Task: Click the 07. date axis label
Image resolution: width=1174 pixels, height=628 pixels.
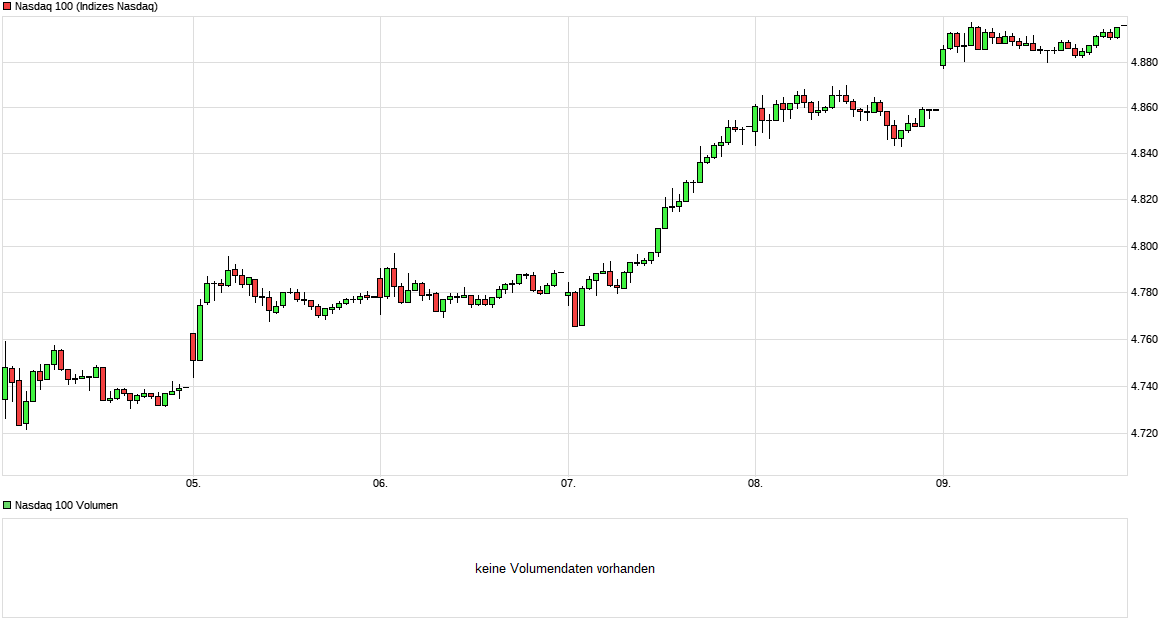Action: click(x=568, y=484)
